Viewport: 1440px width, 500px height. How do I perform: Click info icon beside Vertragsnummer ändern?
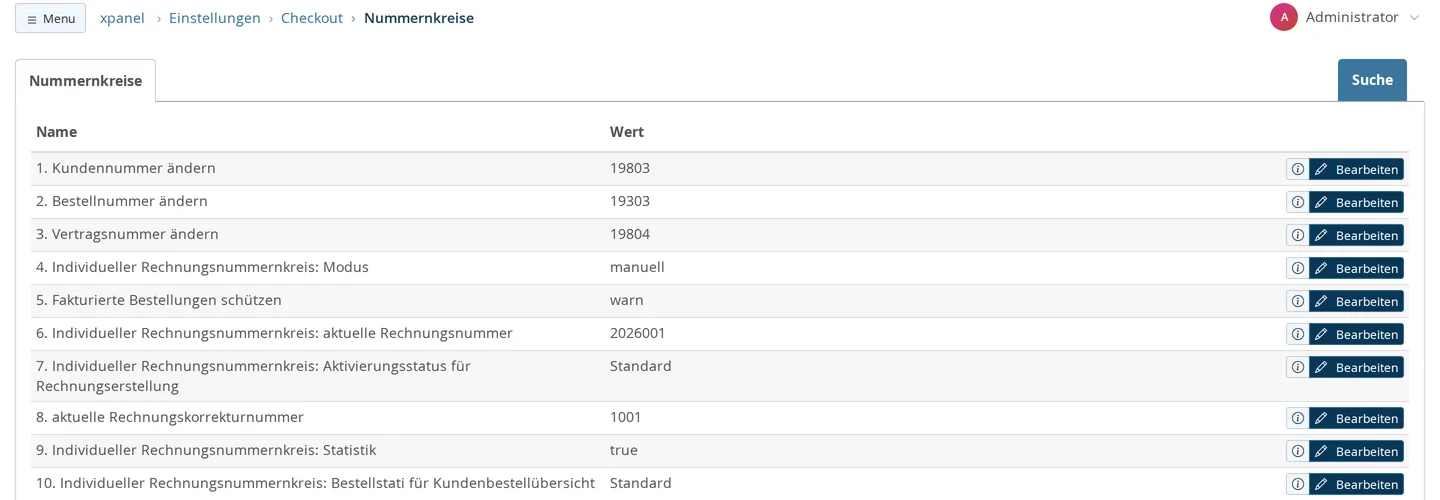click(x=1297, y=235)
